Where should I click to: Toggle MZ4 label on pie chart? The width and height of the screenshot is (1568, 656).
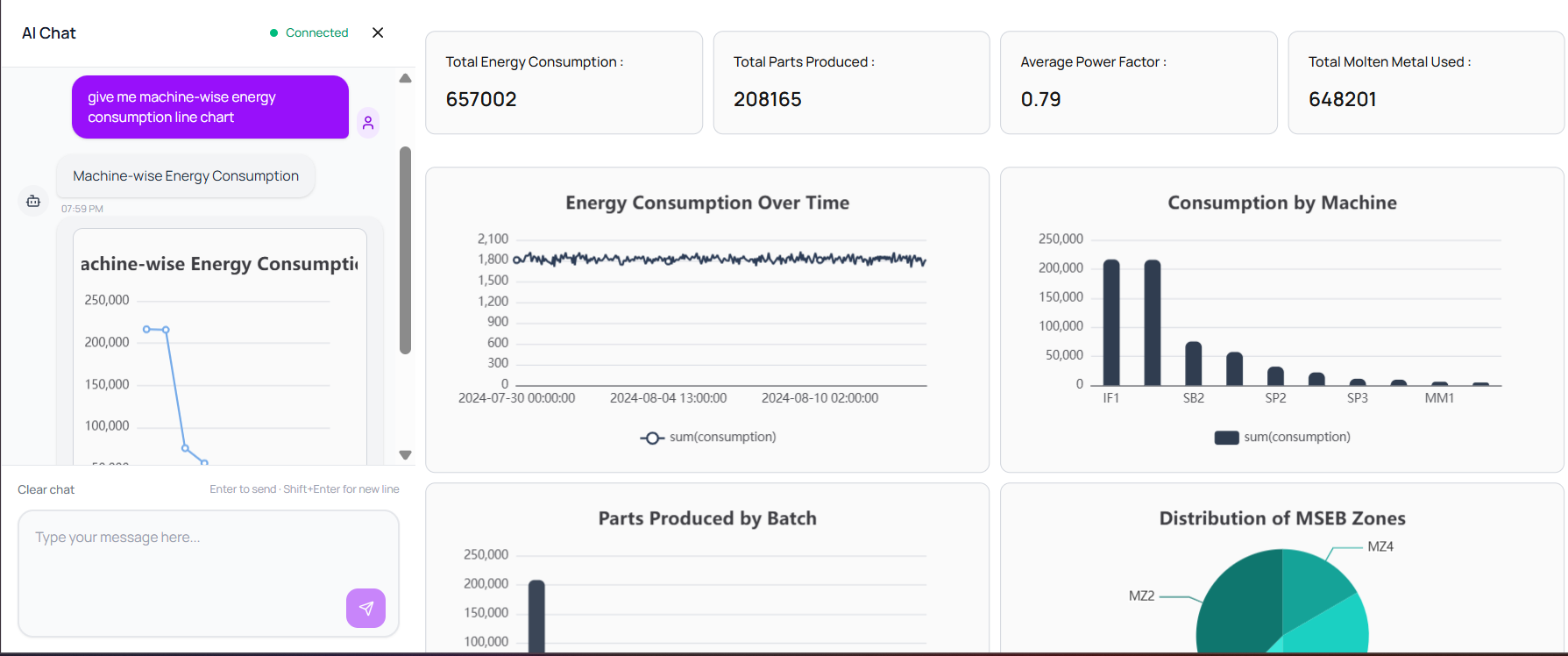tap(1380, 546)
